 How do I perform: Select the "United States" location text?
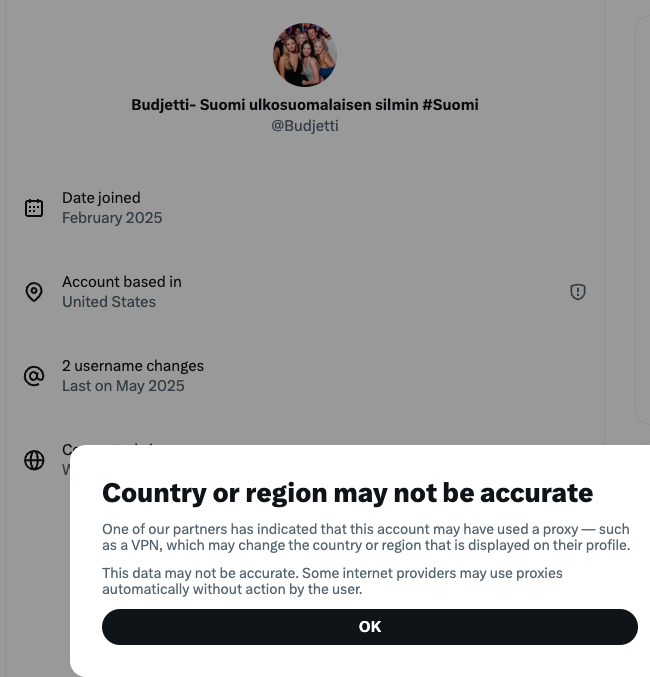click(x=109, y=302)
